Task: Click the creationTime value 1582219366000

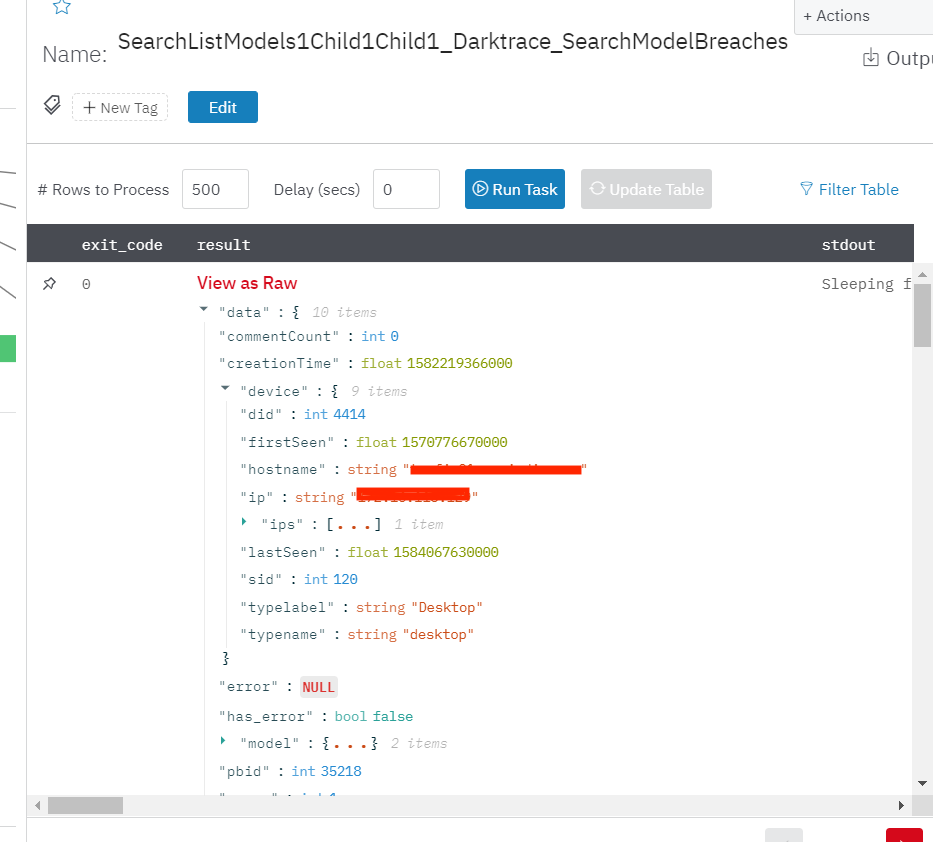Action: [459, 364]
